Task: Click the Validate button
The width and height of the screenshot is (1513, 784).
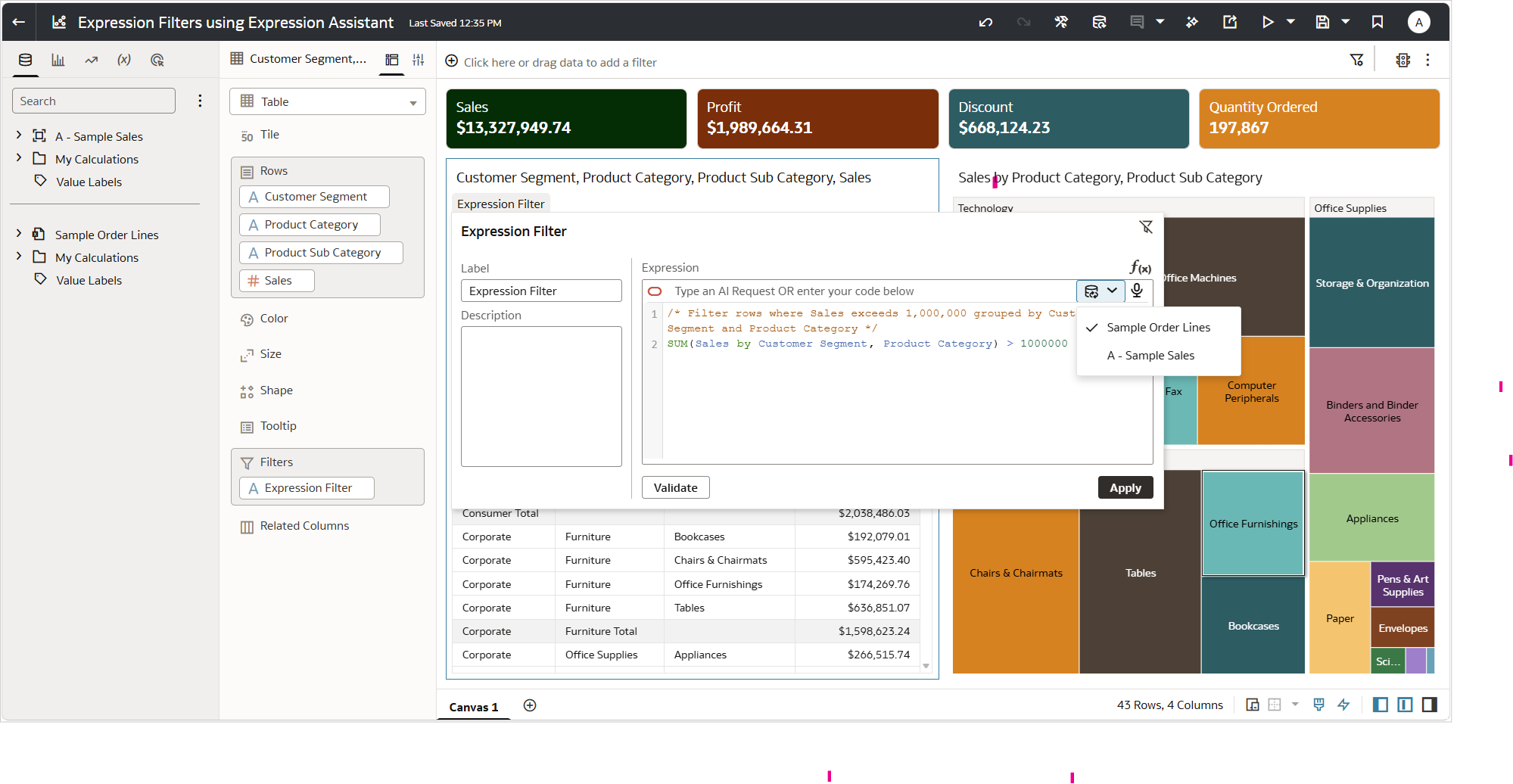Action: 676,487
